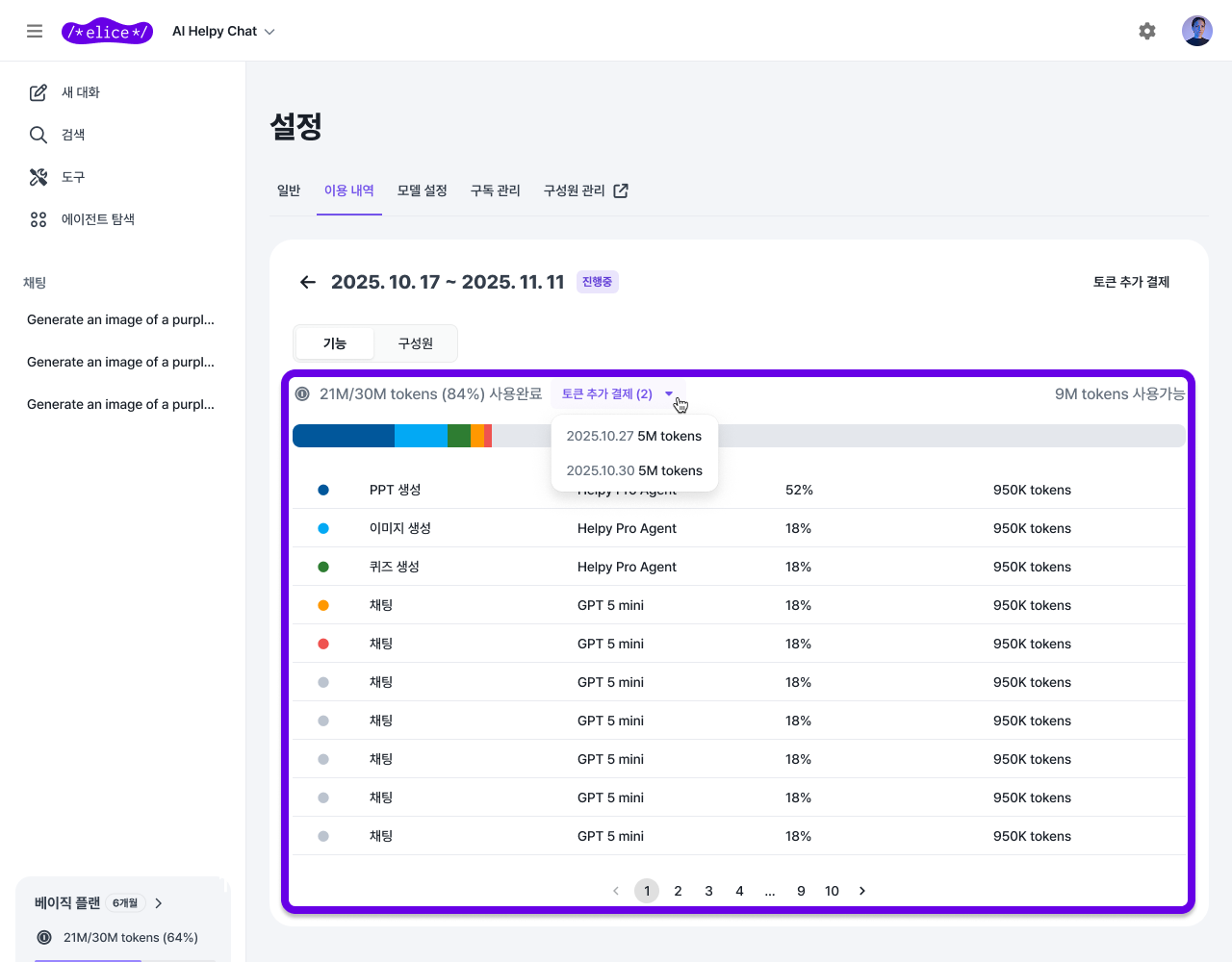Go back using the left arrow
The width and height of the screenshot is (1232, 962).
coord(308,282)
